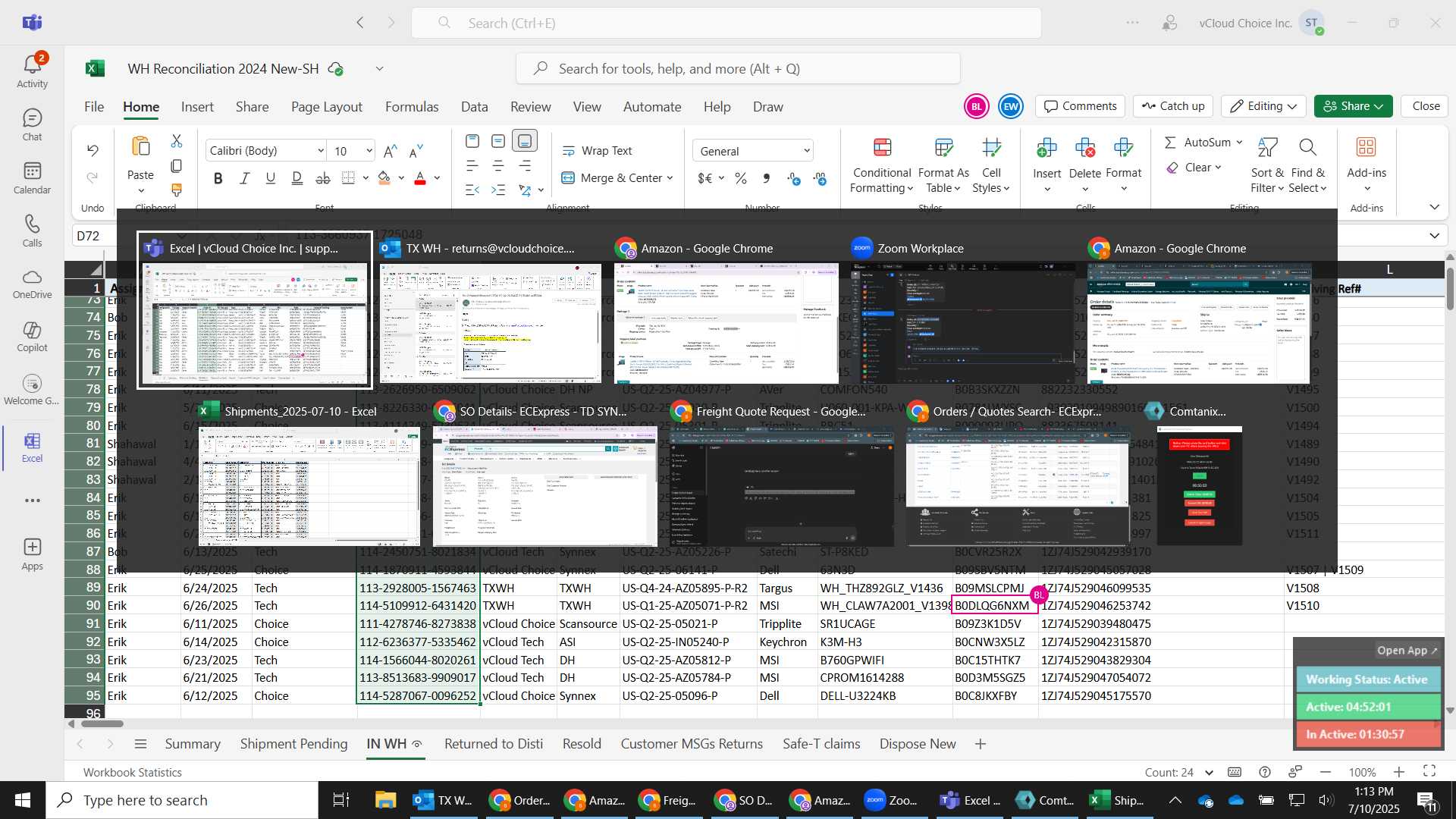Toggle Bold formatting
This screenshot has height=819, width=1456.
(x=218, y=178)
